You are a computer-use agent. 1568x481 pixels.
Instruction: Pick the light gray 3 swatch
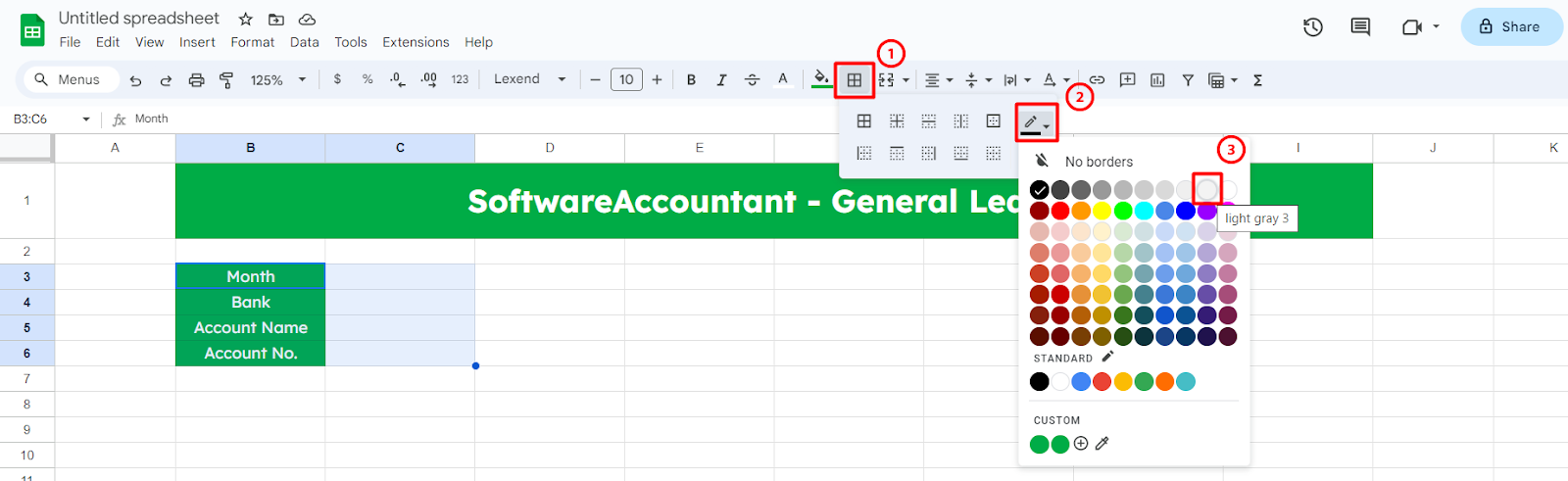click(x=1207, y=189)
